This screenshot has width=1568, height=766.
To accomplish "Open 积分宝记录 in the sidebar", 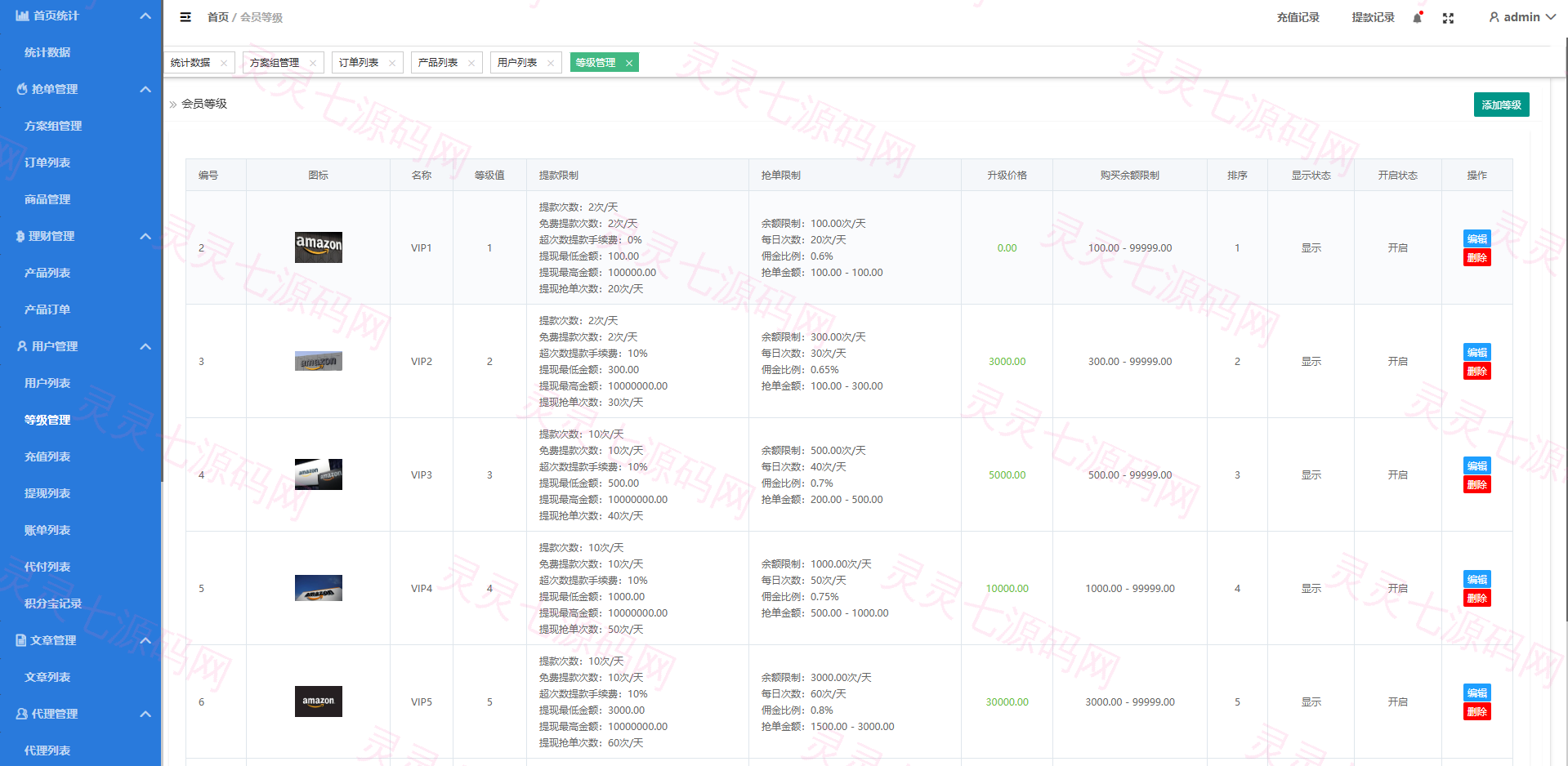I will (x=53, y=603).
